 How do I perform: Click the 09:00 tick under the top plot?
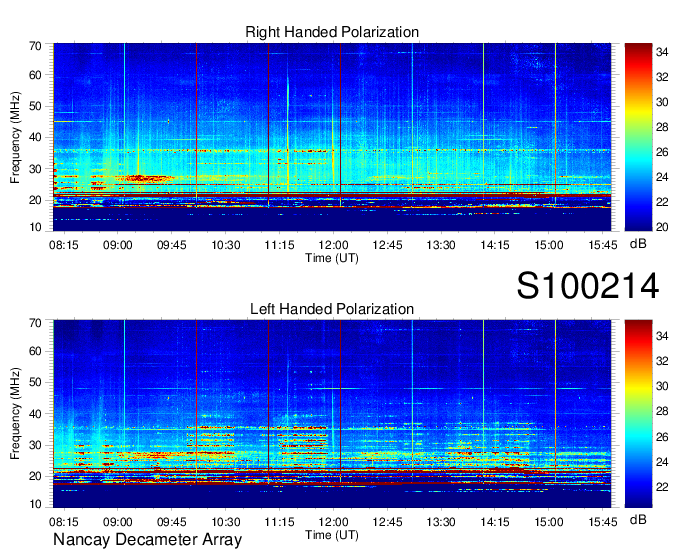(x=118, y=245)
